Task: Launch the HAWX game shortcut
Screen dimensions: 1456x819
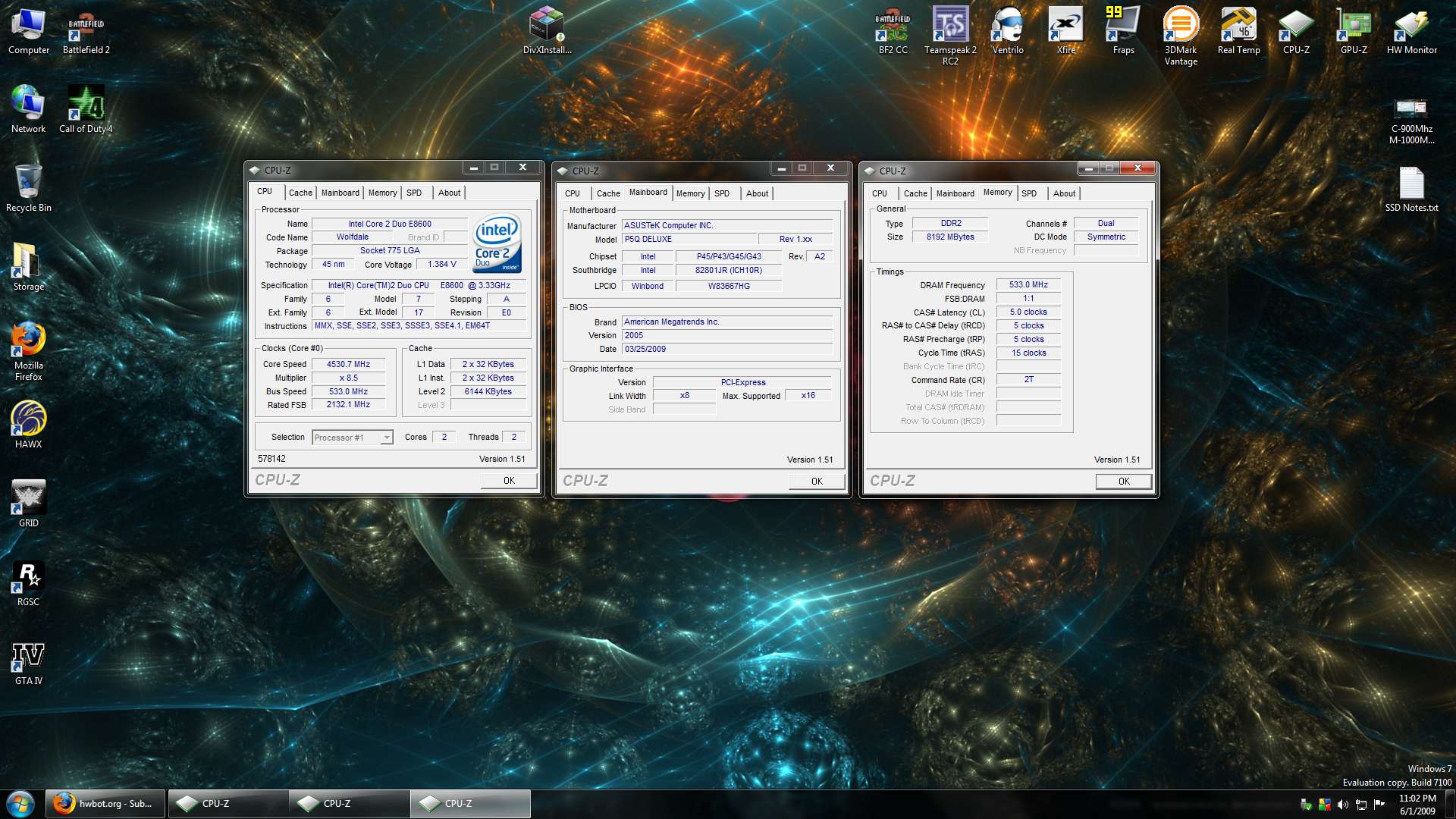Action: 29,425
